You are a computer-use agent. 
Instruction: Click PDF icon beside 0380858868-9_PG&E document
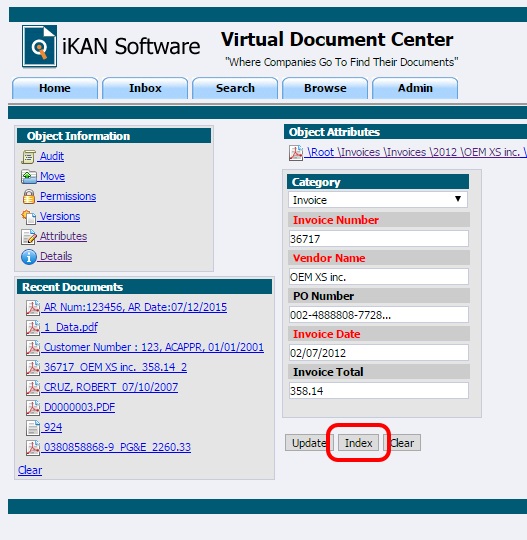pos(33,447)
